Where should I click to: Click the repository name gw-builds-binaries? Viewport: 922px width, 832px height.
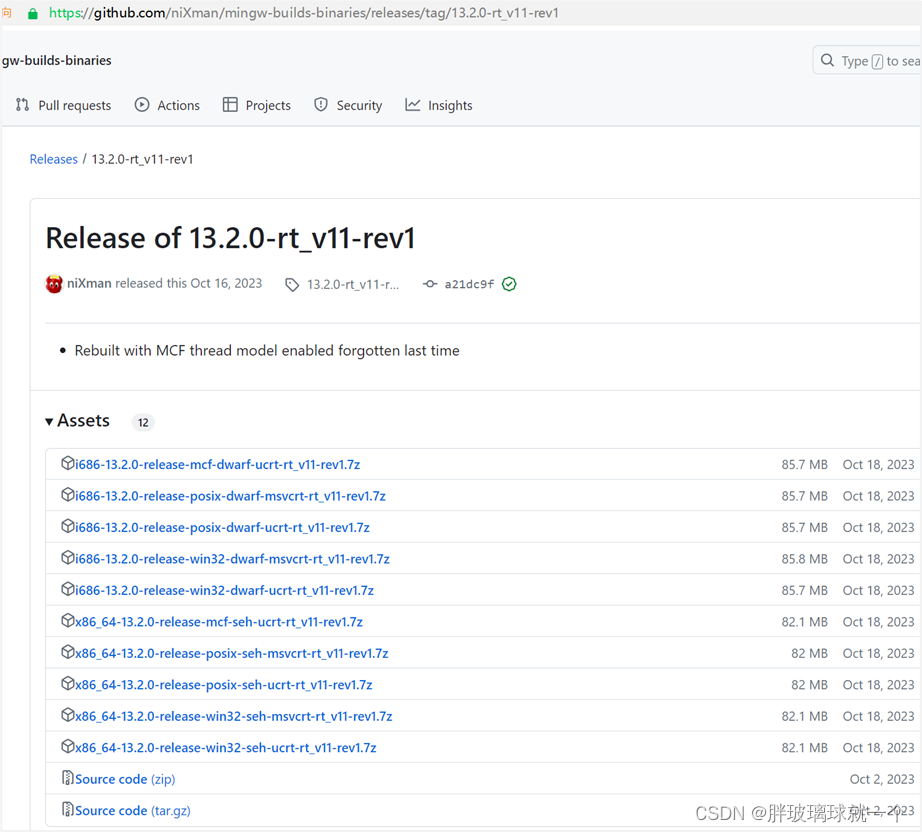tap(56, 61)
